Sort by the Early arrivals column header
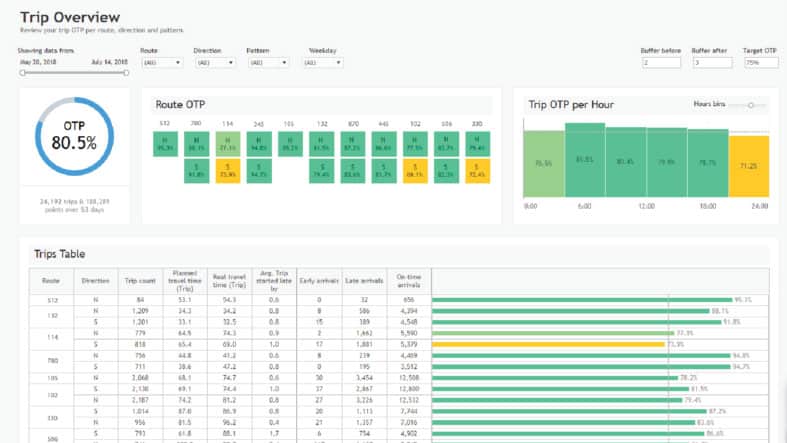The width and height of the screenshot is (787, 443). pos(319,281)
